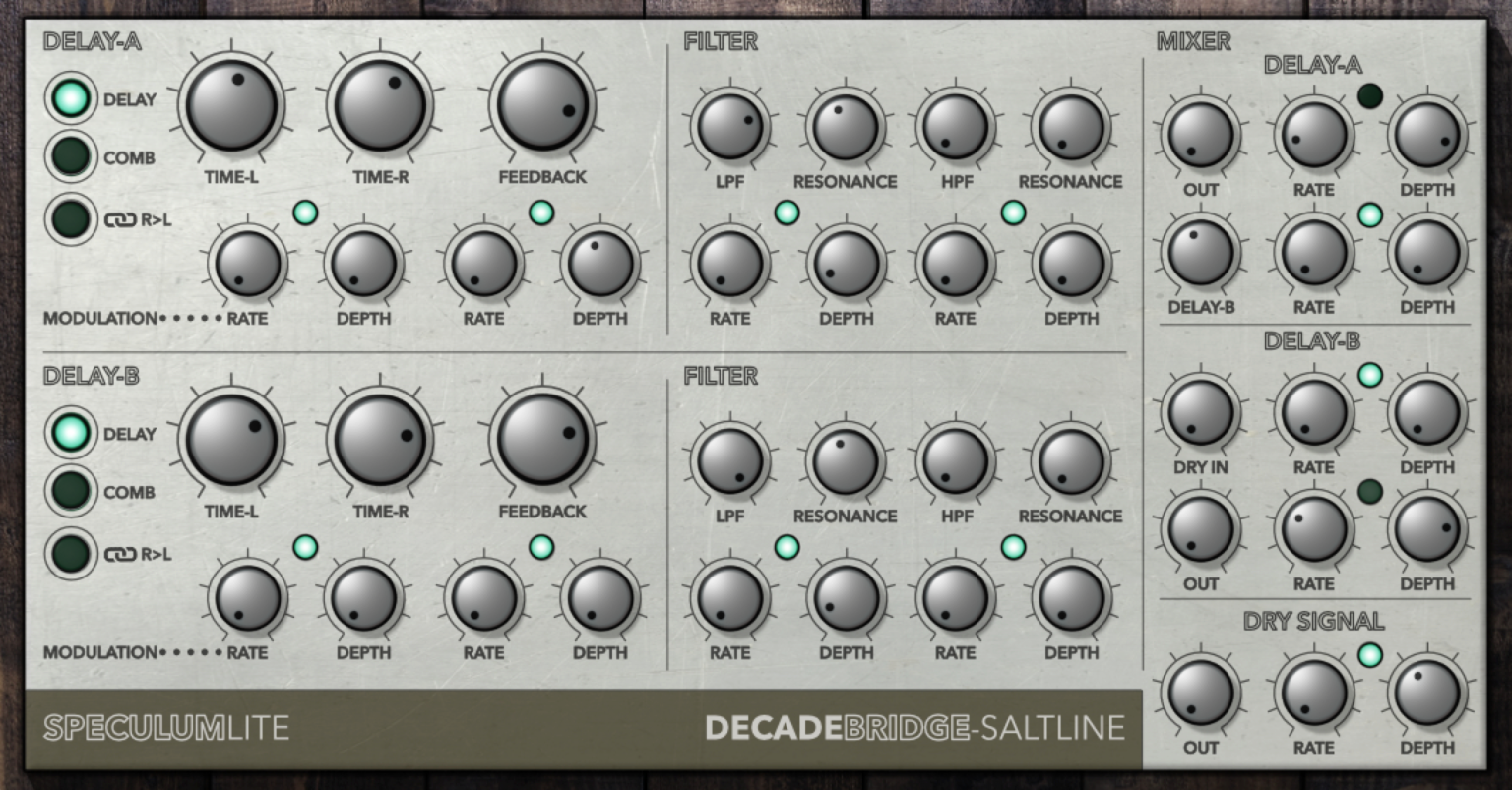
Task: Click the MIXER section heading
Action: coord(1193,42)
